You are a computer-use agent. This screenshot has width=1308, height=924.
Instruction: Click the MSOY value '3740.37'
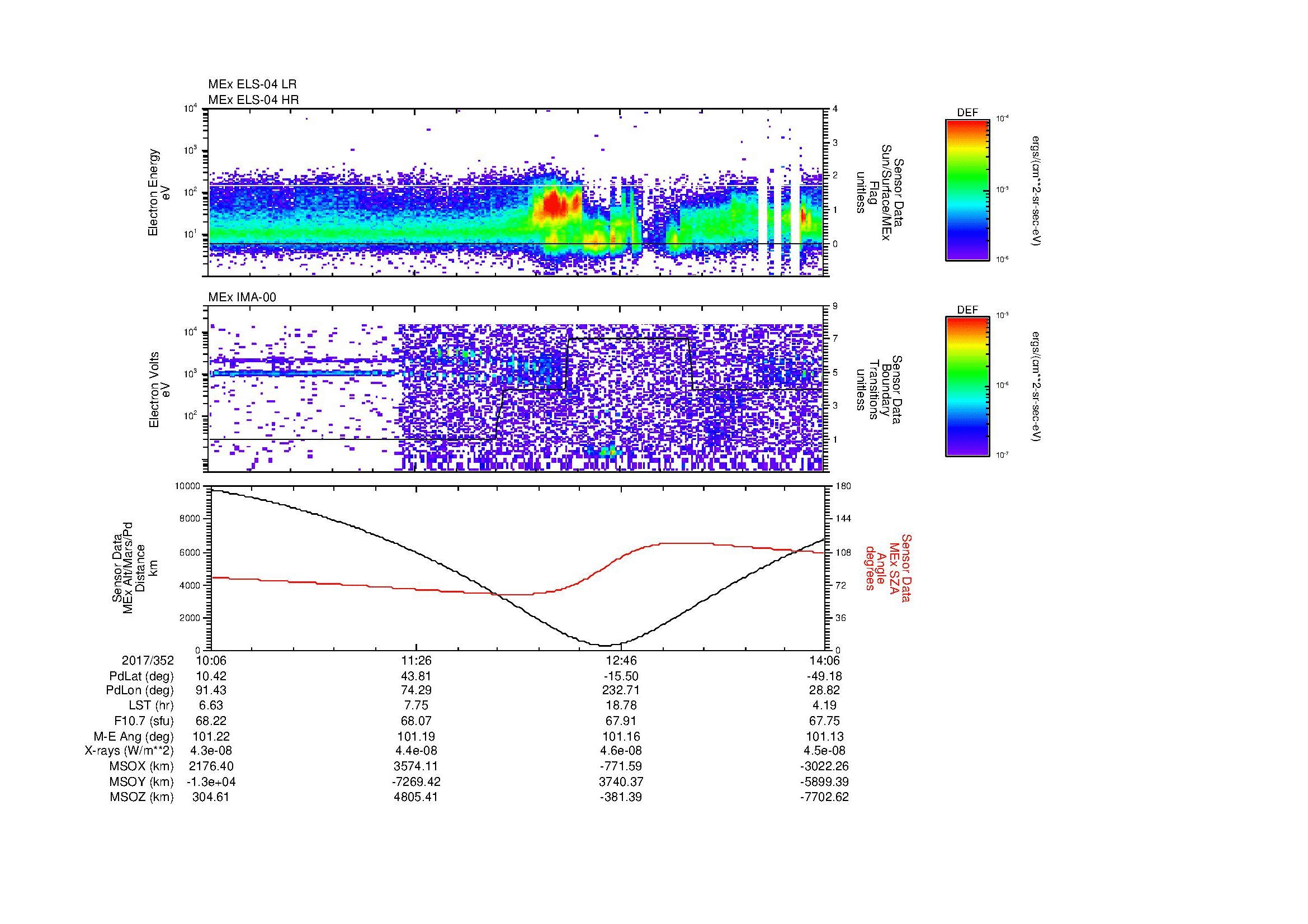coord(621,781)
